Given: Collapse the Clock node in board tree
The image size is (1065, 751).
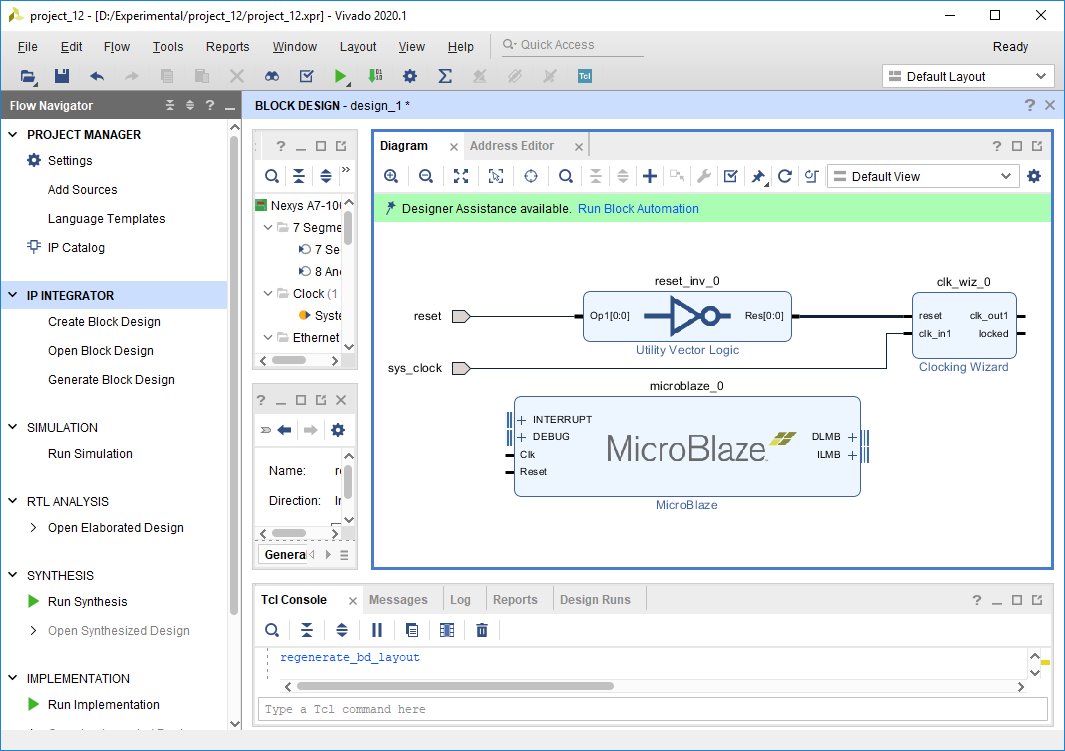Looking at the screenshot, I should point(268,293).
